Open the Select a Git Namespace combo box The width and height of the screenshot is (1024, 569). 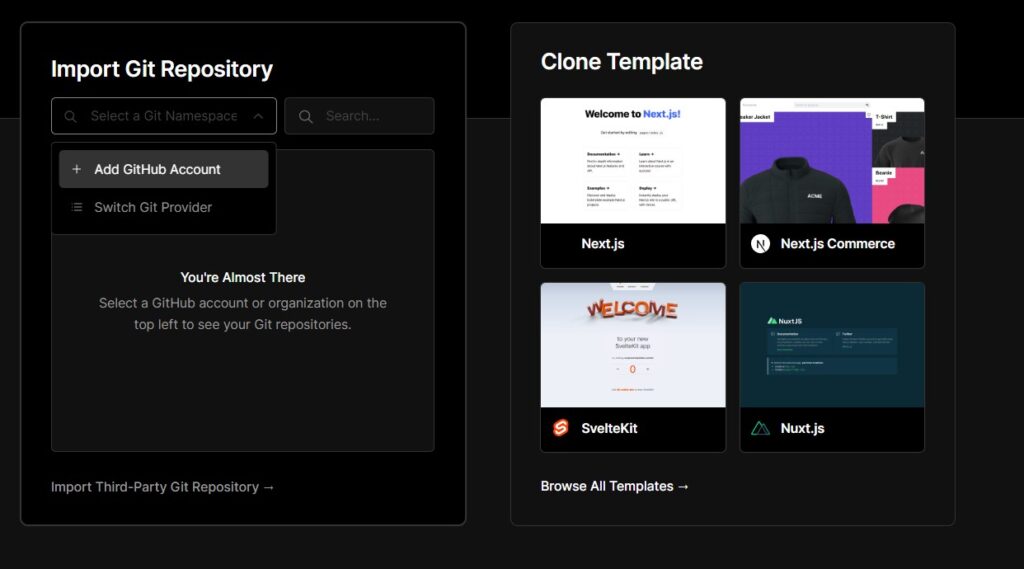click(164, 116)
